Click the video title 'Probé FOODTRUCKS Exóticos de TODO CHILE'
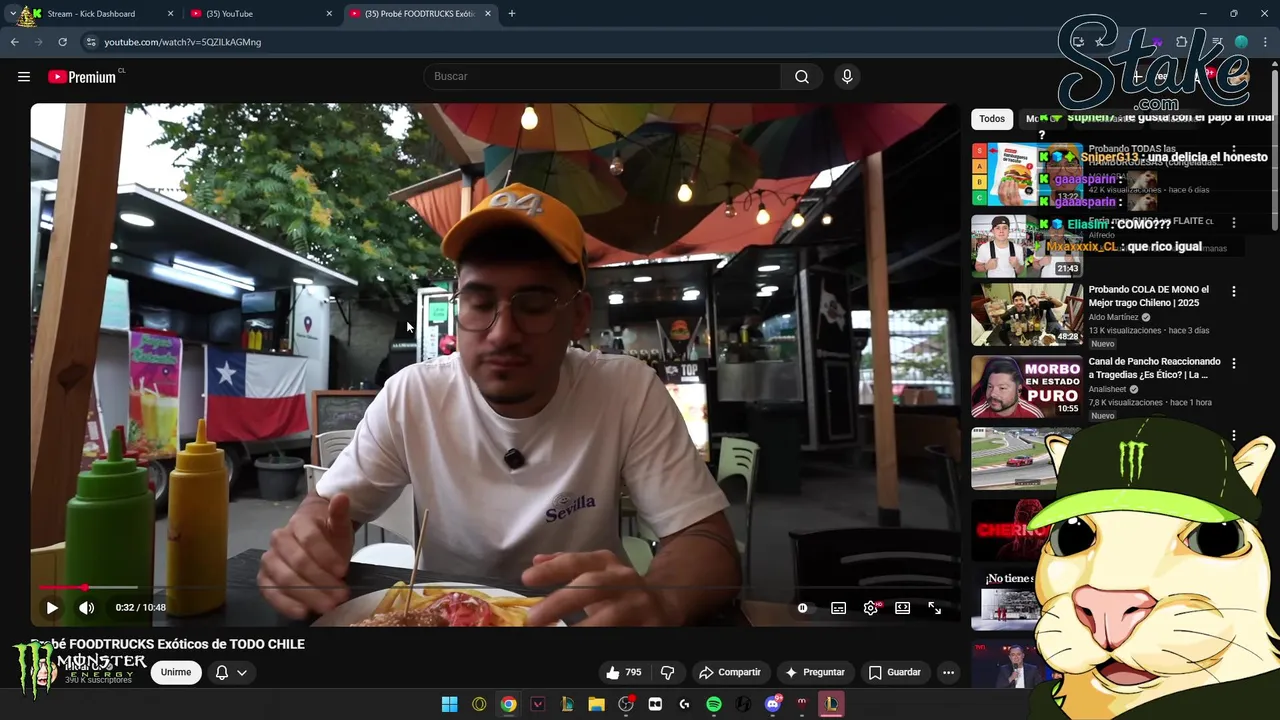 point(168,644)
